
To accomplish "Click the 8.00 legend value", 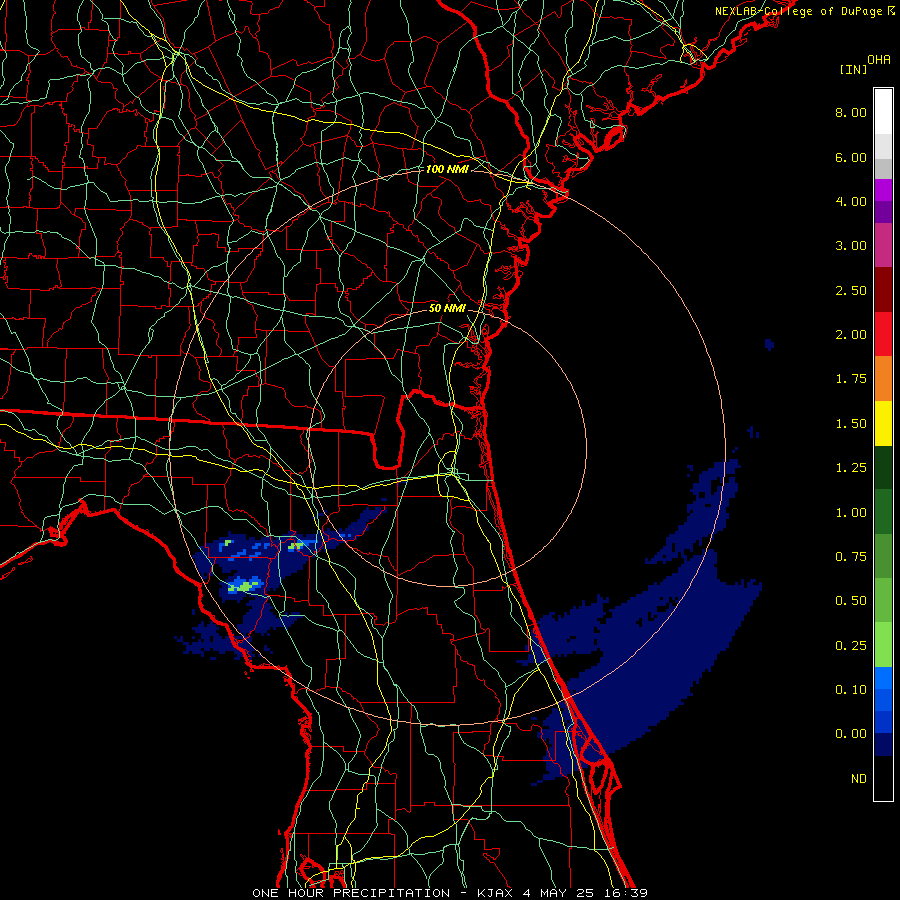I will click(x=851, y=112).
